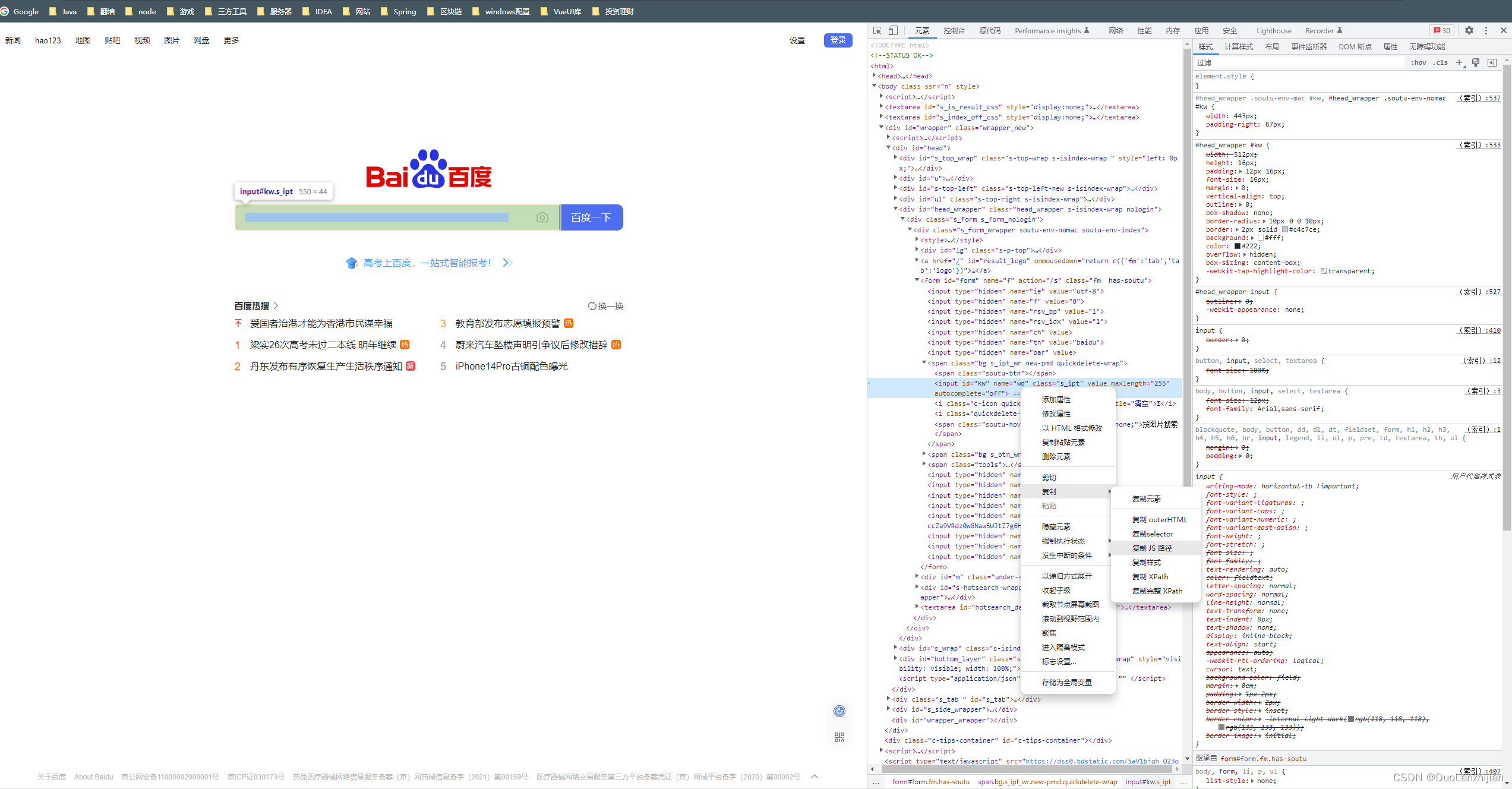Click the up-caret icon at footer end
The image size is (1512, 789).
point(815,777)
